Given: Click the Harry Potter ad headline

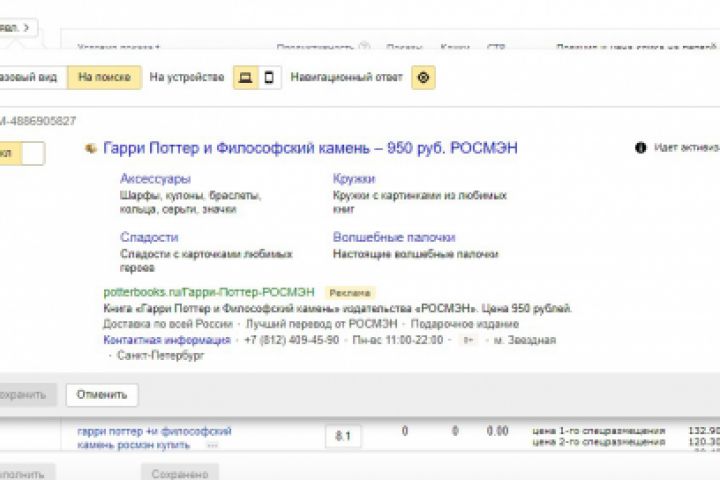Looking at the screenshot, I should 310,149.
